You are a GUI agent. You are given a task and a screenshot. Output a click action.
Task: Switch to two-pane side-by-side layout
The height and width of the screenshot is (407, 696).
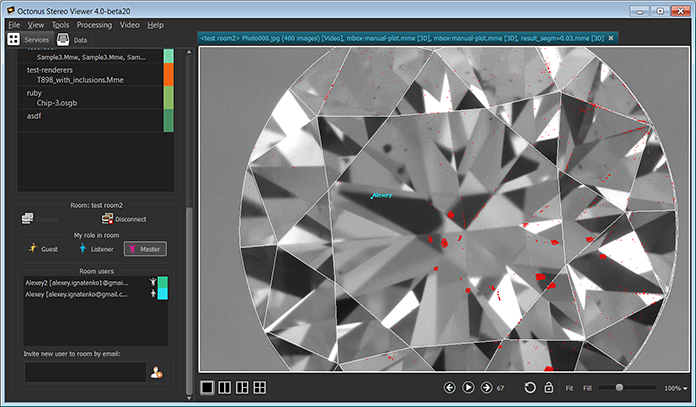[x=225, y=387]
